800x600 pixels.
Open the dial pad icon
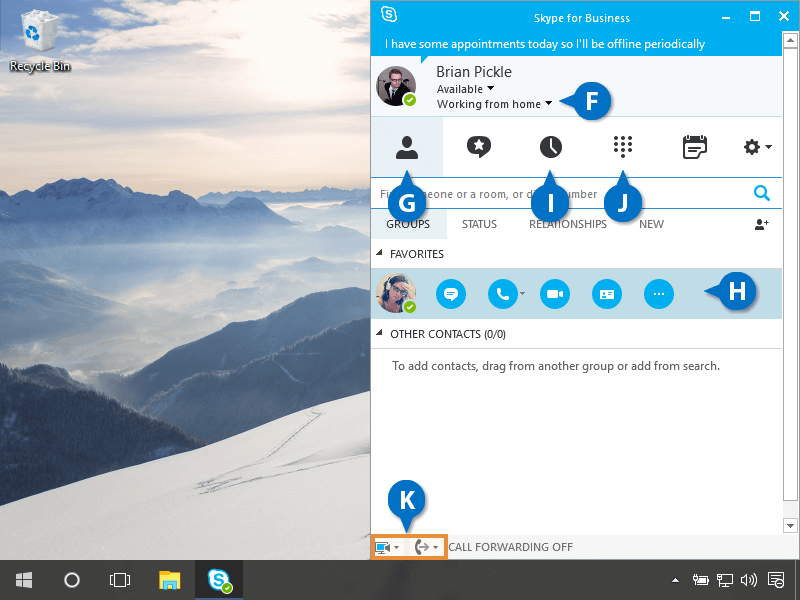click(x=622, y=147)
